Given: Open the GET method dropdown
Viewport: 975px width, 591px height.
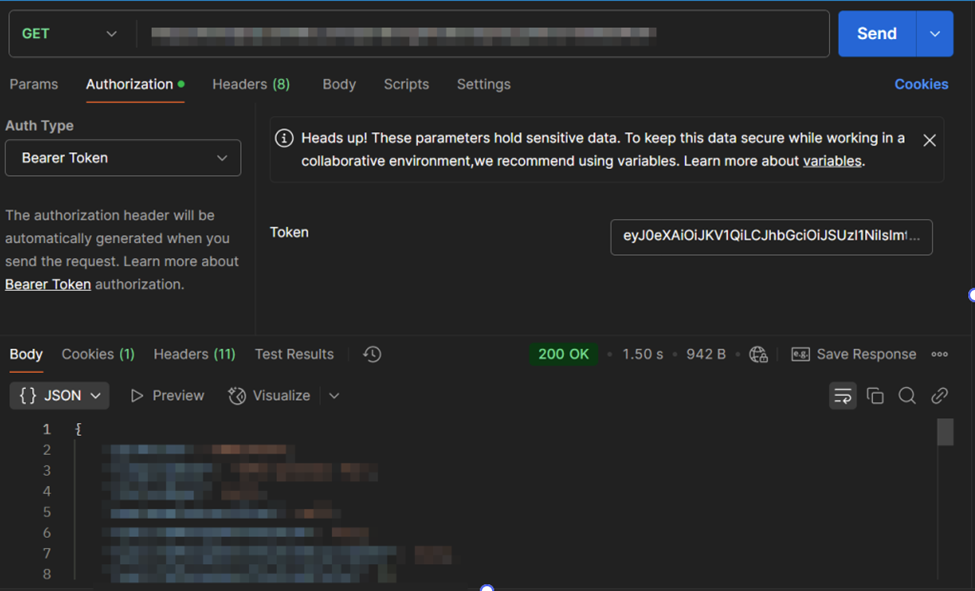Looking at the screenshot, I should [x=70, y=34].
